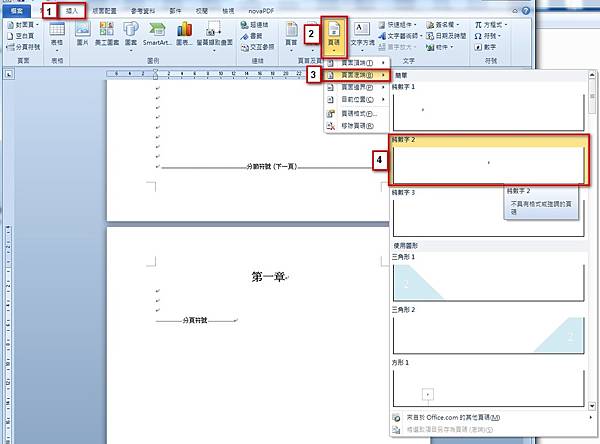Insert a picture (圖片) from file

(83, 34)
